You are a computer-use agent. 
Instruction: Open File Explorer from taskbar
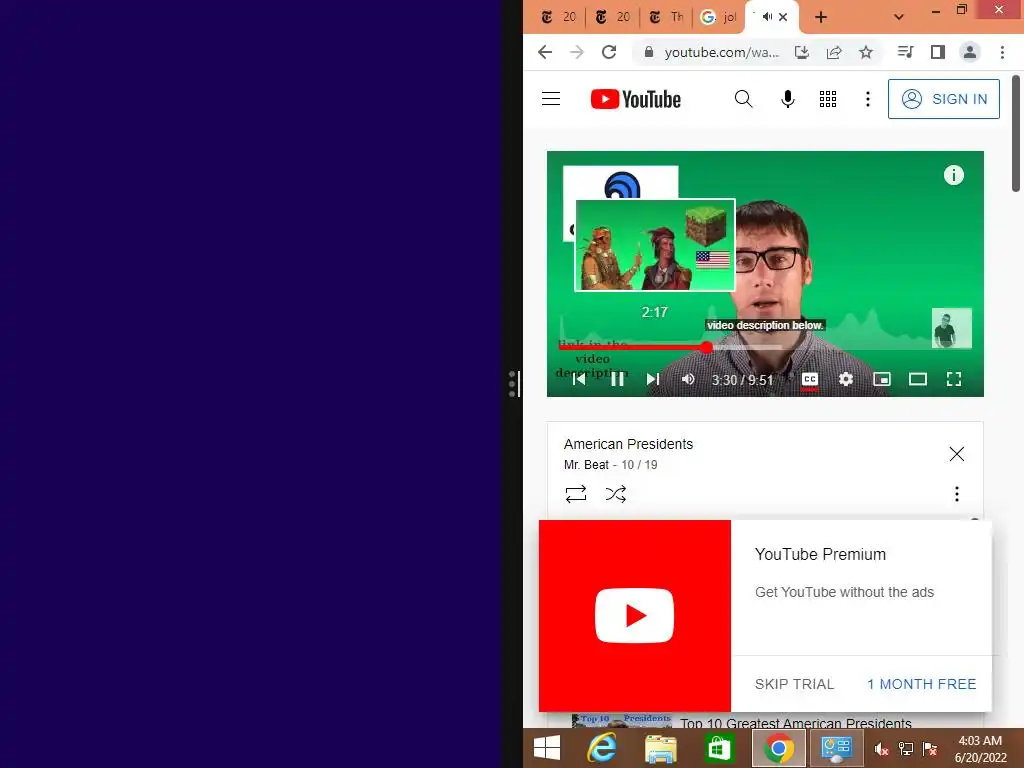[x=660, y=748]
